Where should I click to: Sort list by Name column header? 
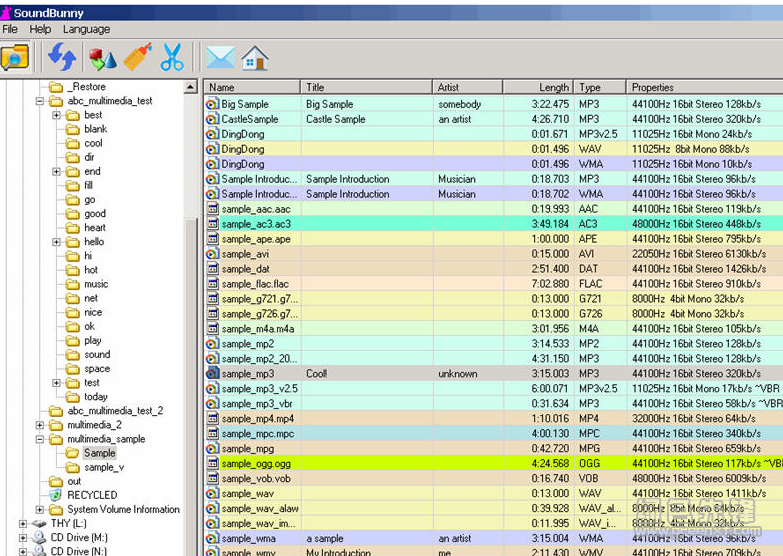(252, 87)
